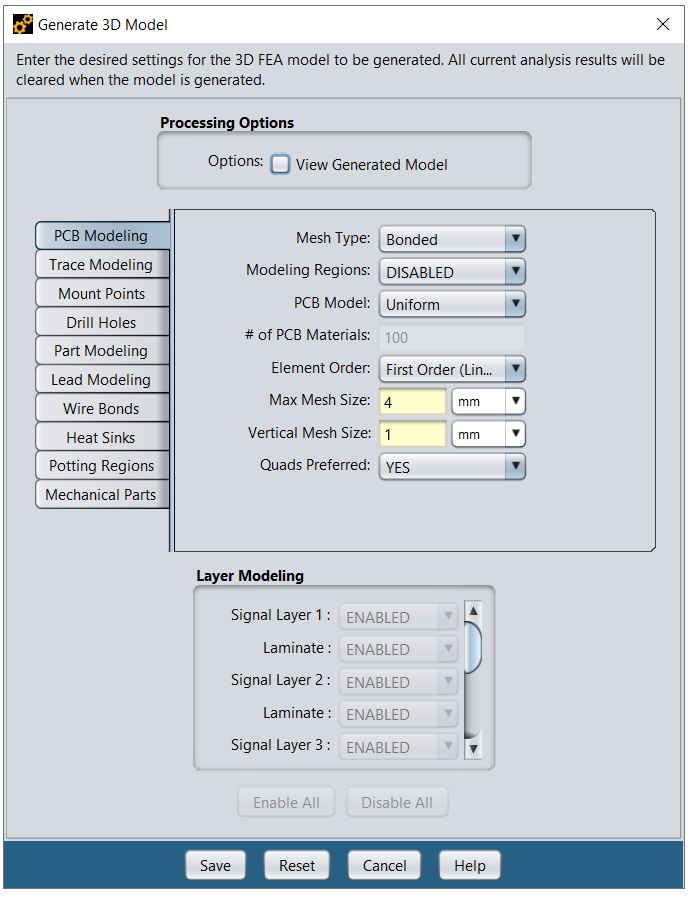Cancel the model generation dialog
The width and height of the screenshot is (690, 899).
(x=384, y=865)
